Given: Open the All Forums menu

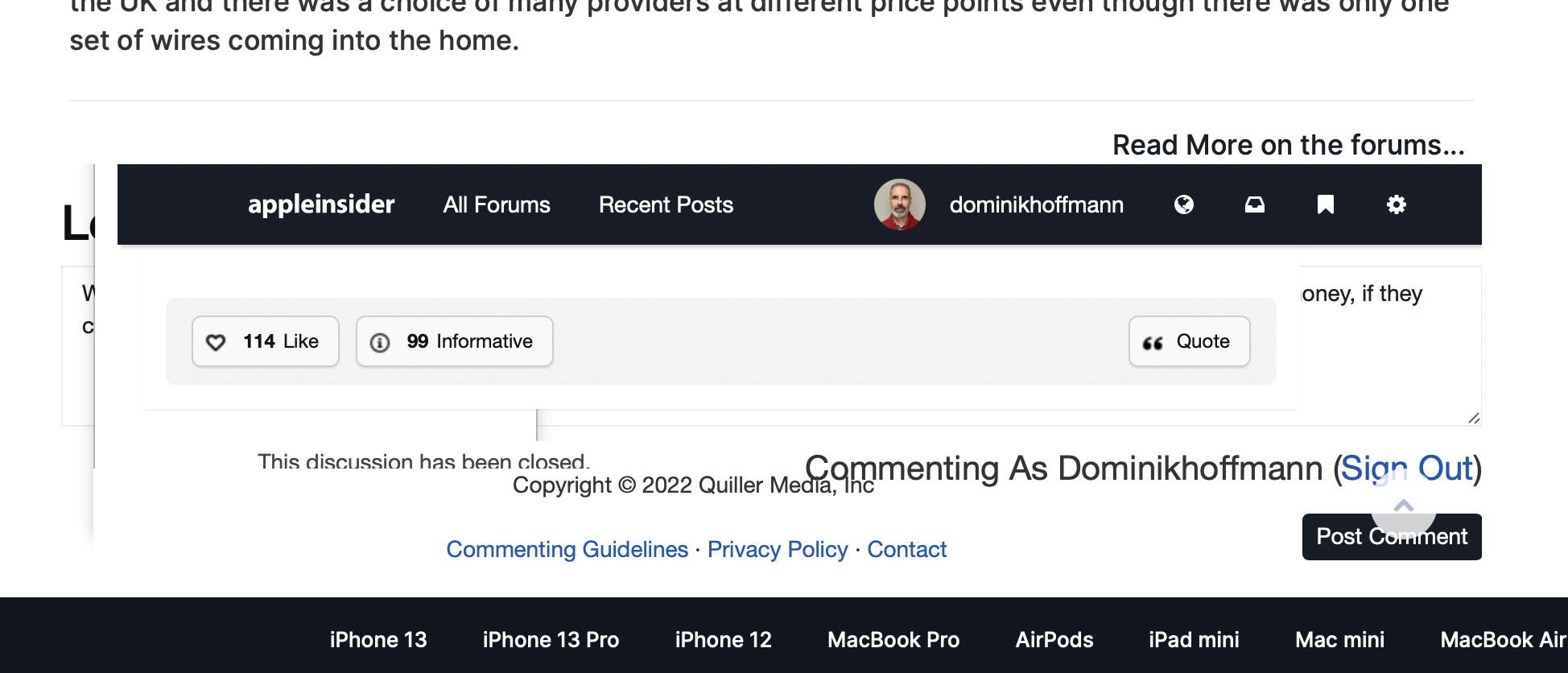Looking at the screenshot, I should (x=497, y=204).
